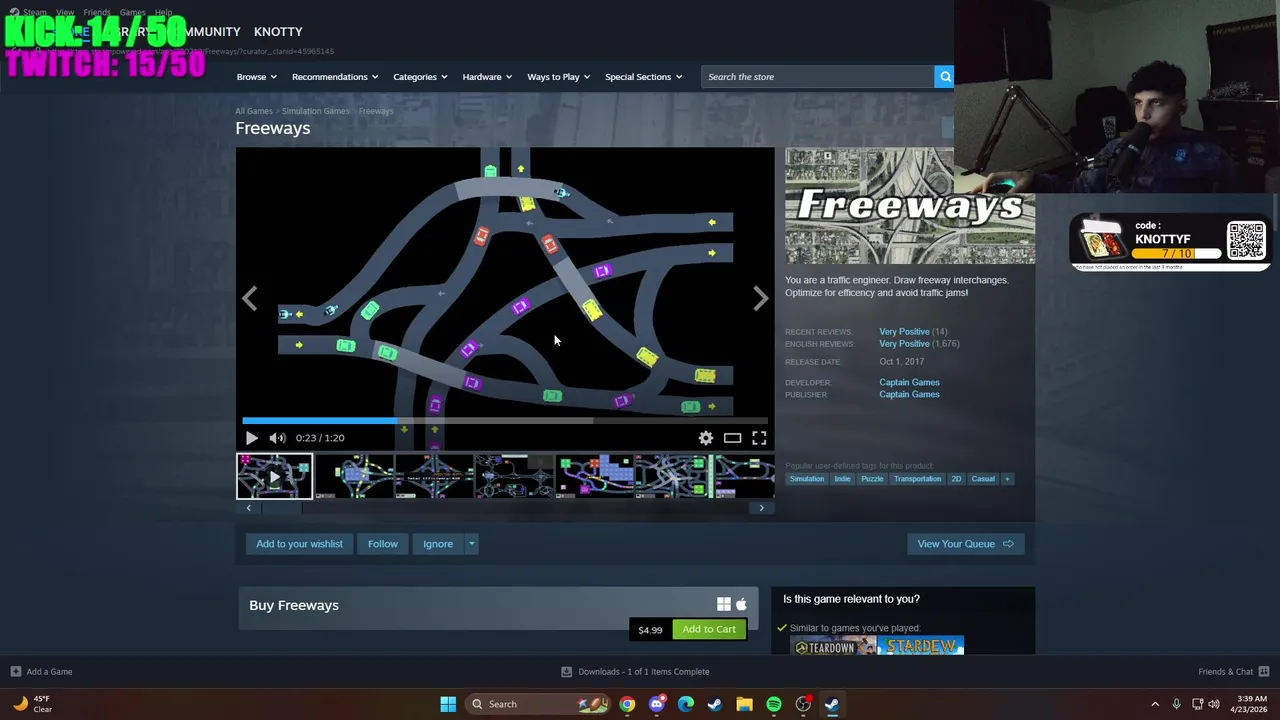Expand more tags with plus button
1280x720 pixels.
[1007, 479]
